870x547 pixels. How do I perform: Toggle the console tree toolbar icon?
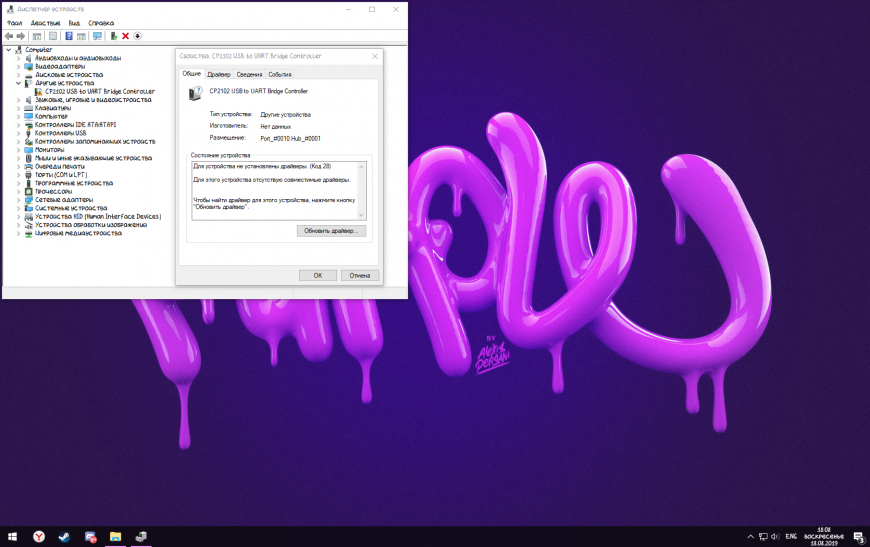click(37, 36)
